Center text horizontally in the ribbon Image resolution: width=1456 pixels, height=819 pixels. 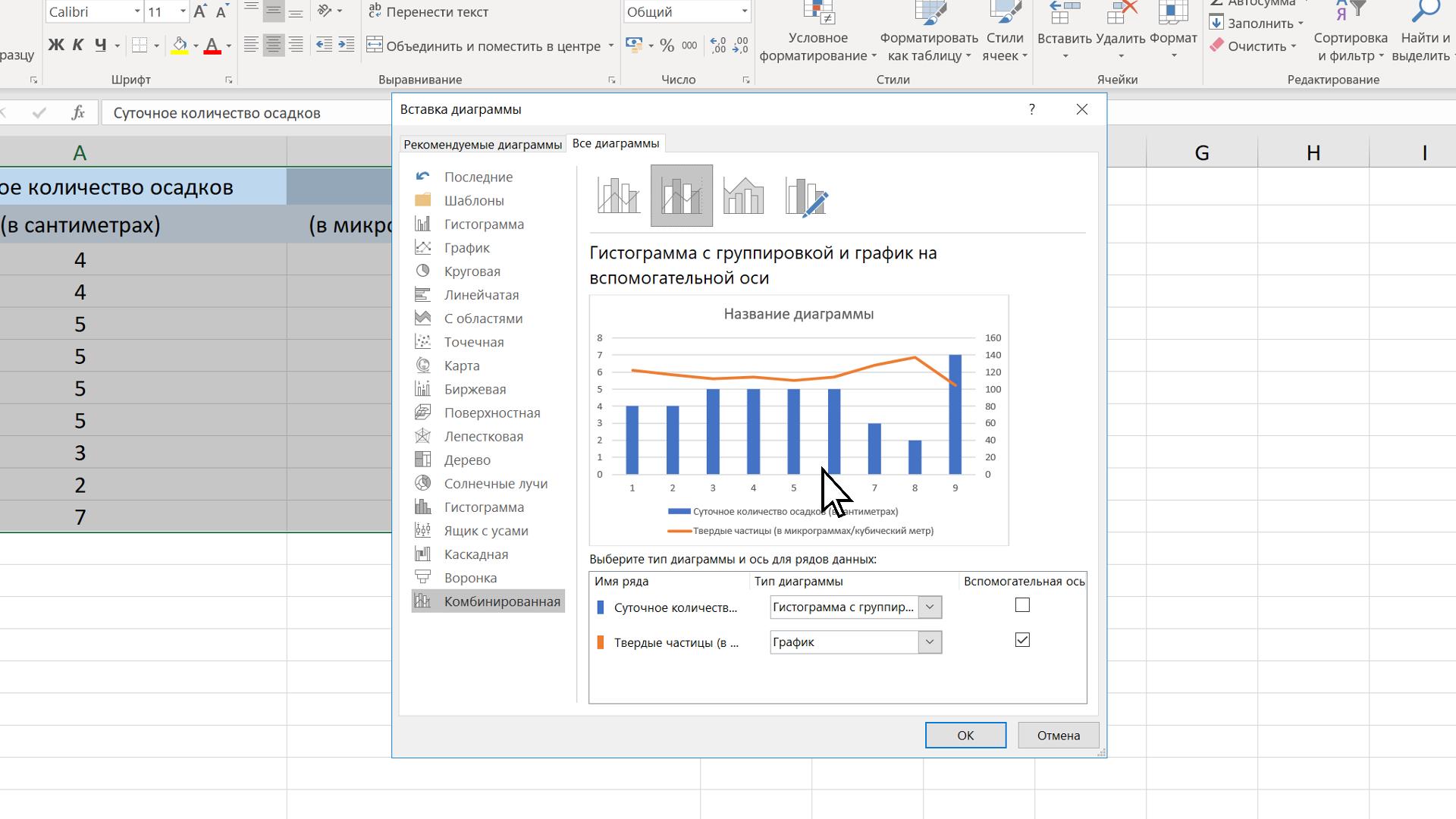pos(273,45)
